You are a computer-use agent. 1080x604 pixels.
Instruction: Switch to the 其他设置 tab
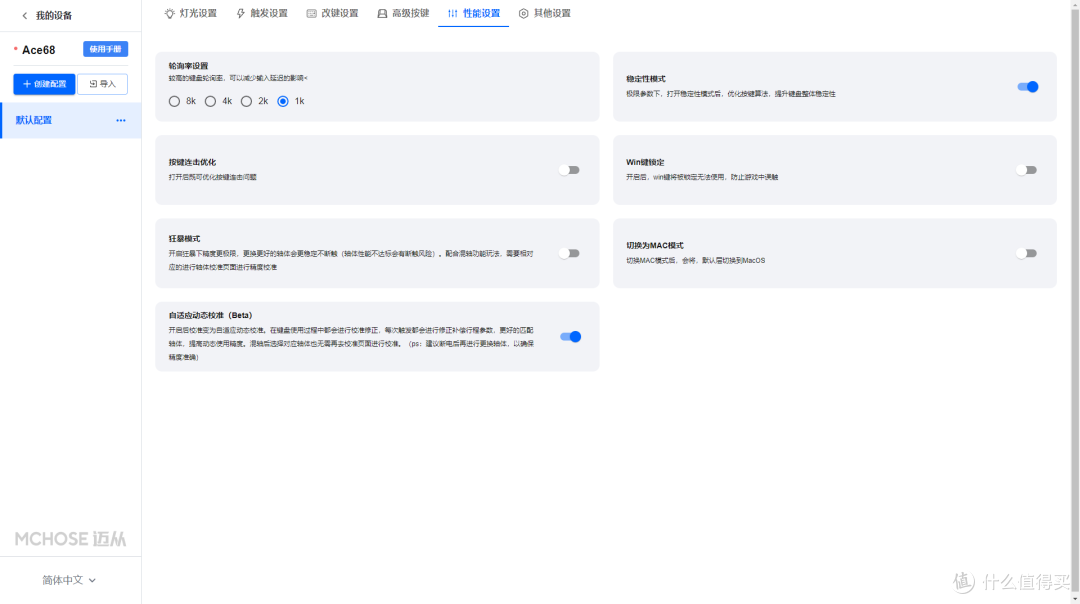tap(544, 13)
